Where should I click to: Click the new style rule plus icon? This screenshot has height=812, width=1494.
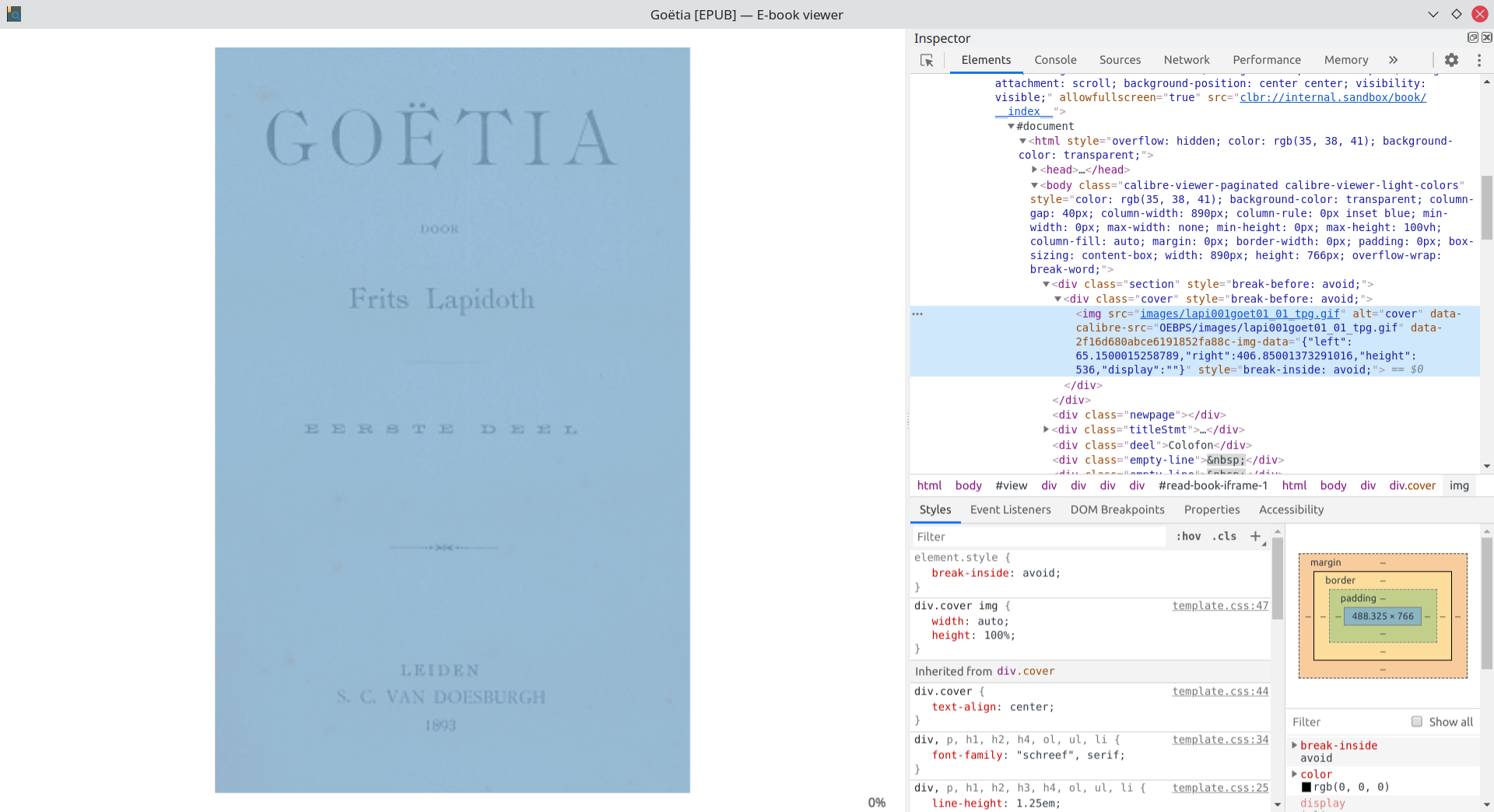click(1256, 536)
